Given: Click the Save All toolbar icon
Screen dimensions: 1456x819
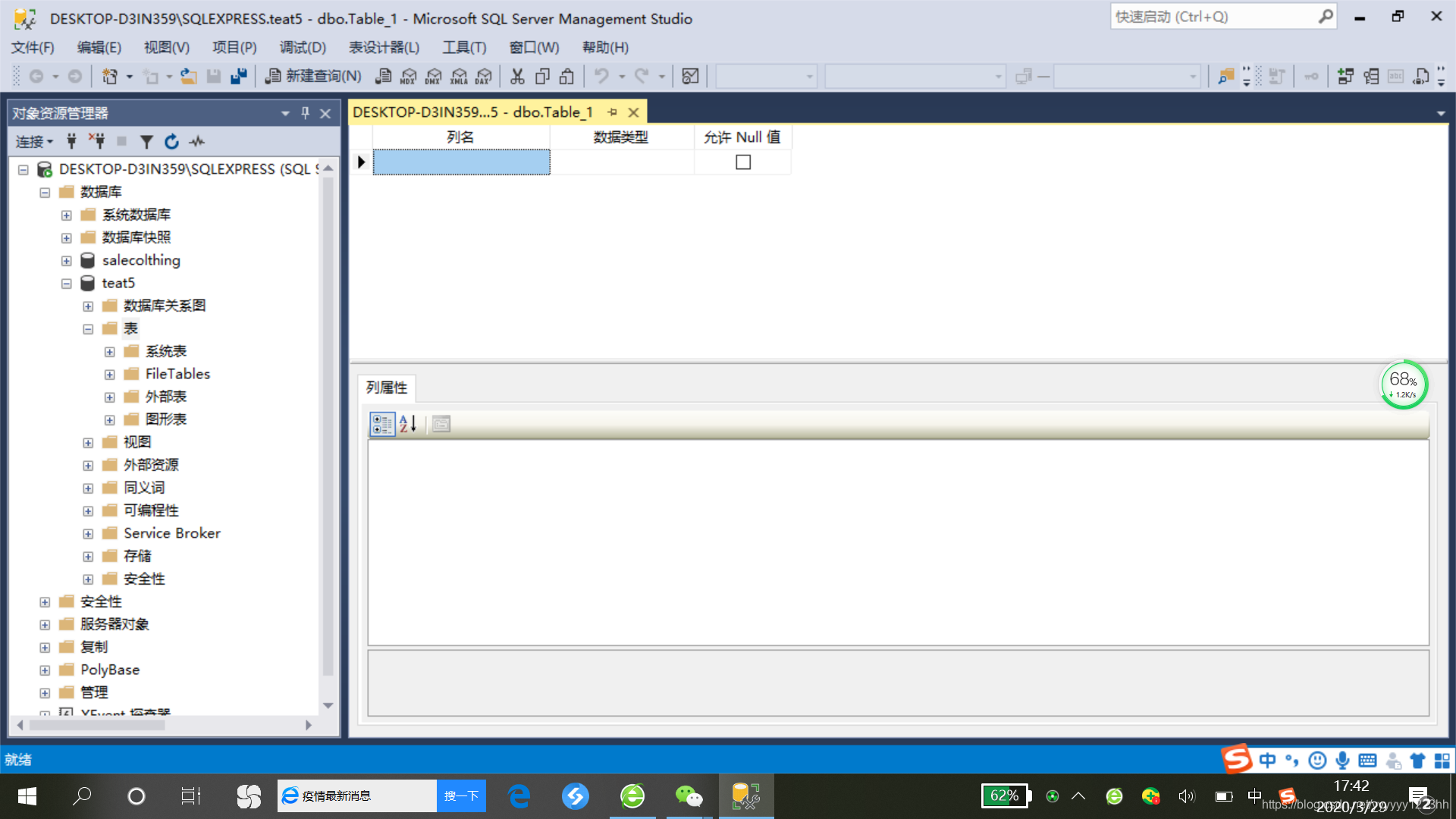Looking at the screenshot, I should [x=239, y=76].
